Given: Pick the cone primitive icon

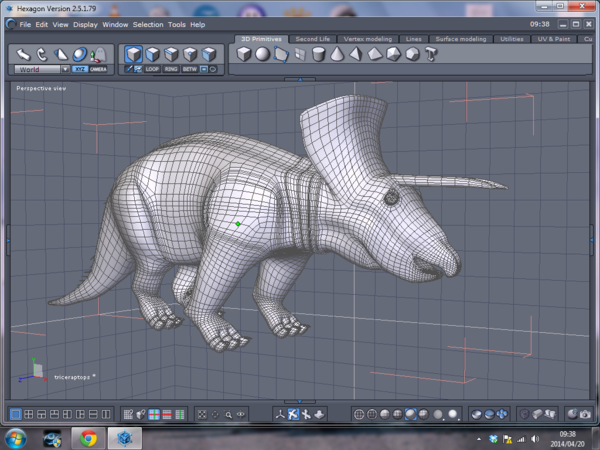Looking at the screenshot, I should coord(337,54).
